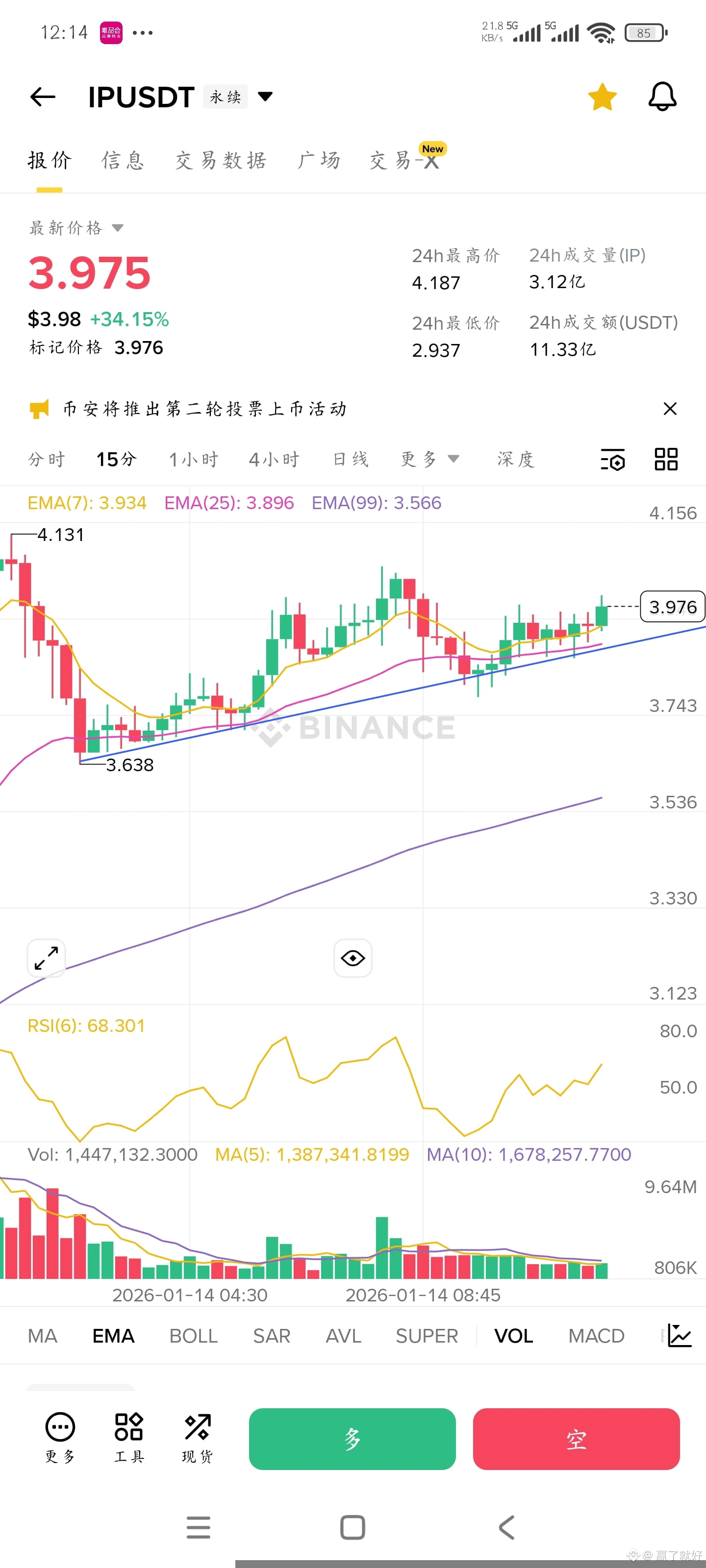Open the 深度 depth view

click(x=516, y=459)
